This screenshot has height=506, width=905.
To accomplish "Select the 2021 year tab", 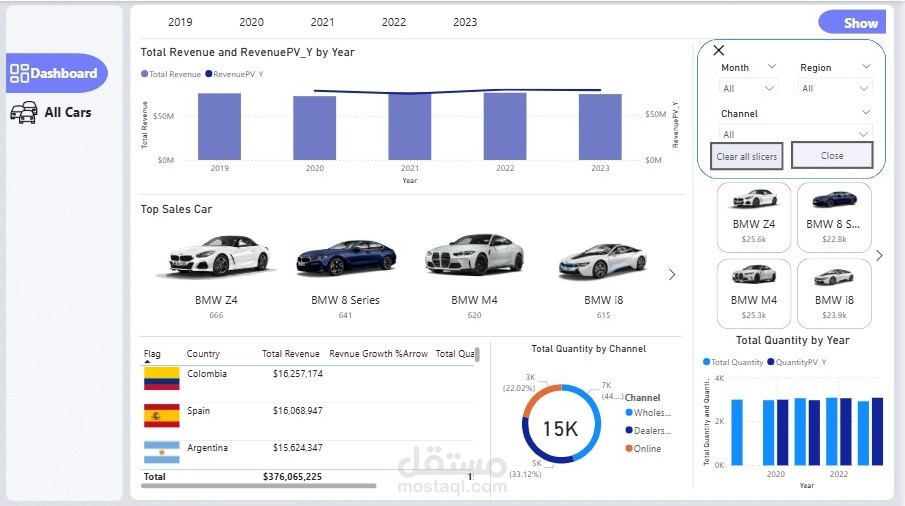I will tap(322, 22).
